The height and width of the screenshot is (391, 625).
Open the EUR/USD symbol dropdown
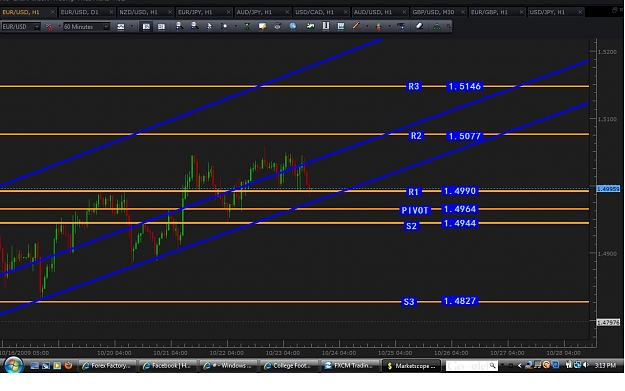(37, 27)
